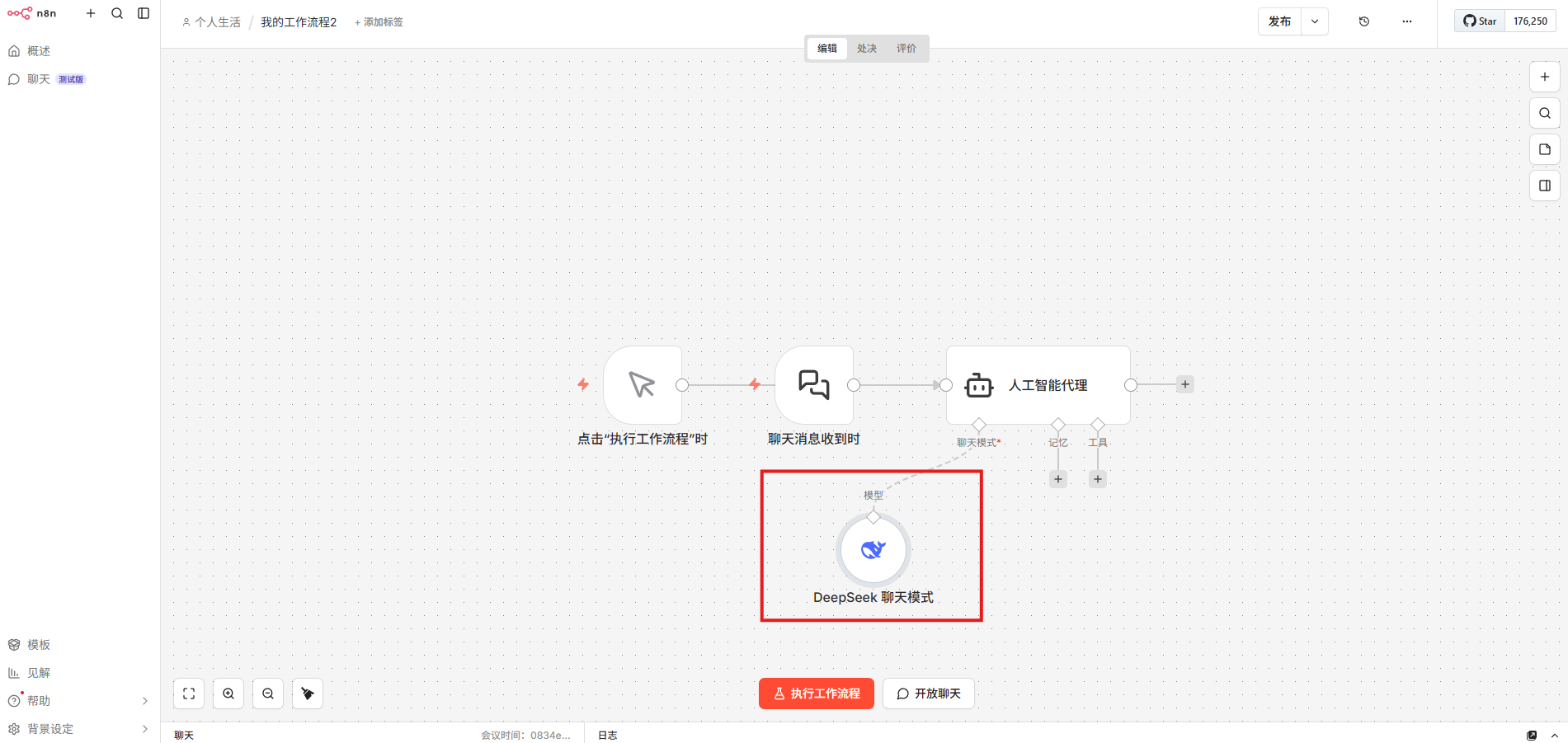Expand the publish dropdown arrow
This screenshot has width=1568, height=743.
pos(1315,21)
